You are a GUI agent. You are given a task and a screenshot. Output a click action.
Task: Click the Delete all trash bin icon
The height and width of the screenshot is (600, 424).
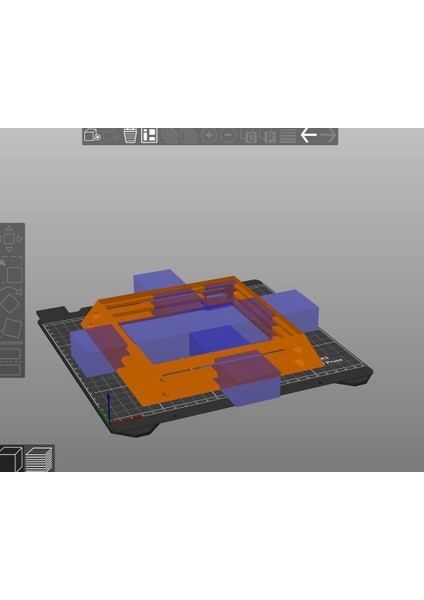coord(130,136)
